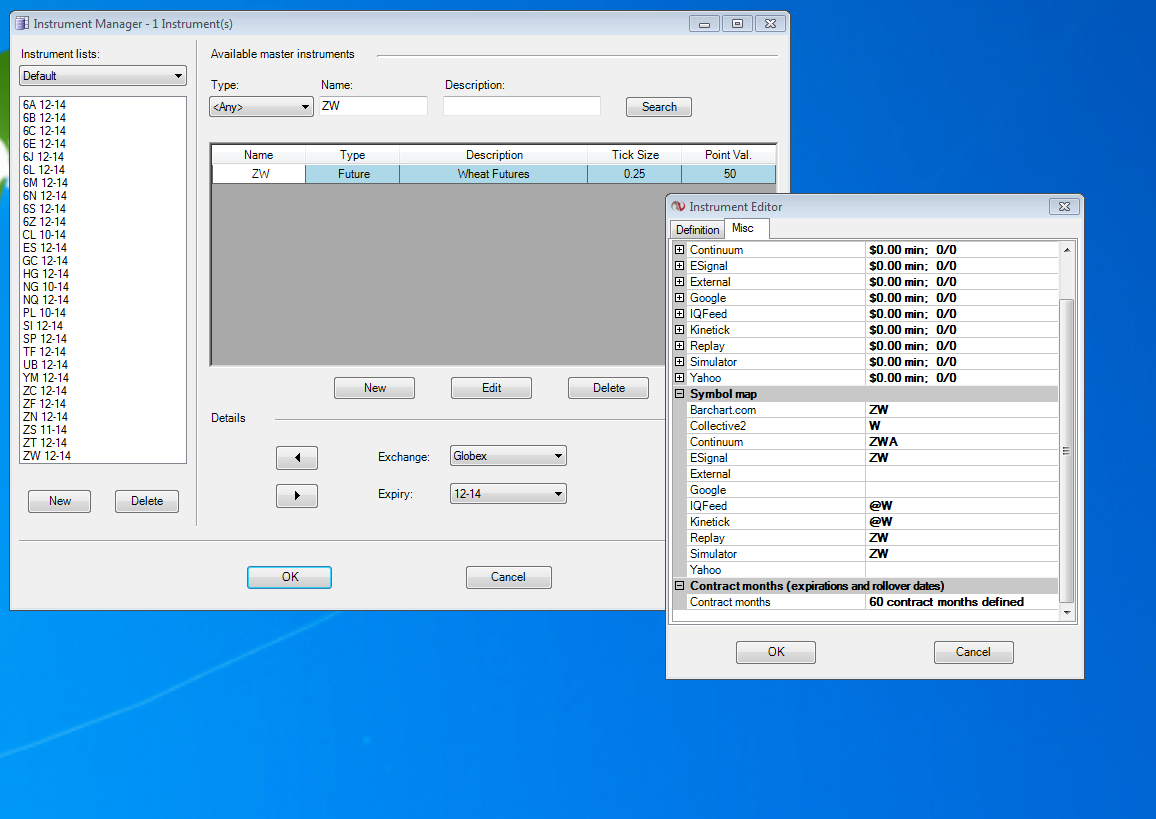
Task: Open the Expiry 12-14 dropdown
Action: point(508,494)
